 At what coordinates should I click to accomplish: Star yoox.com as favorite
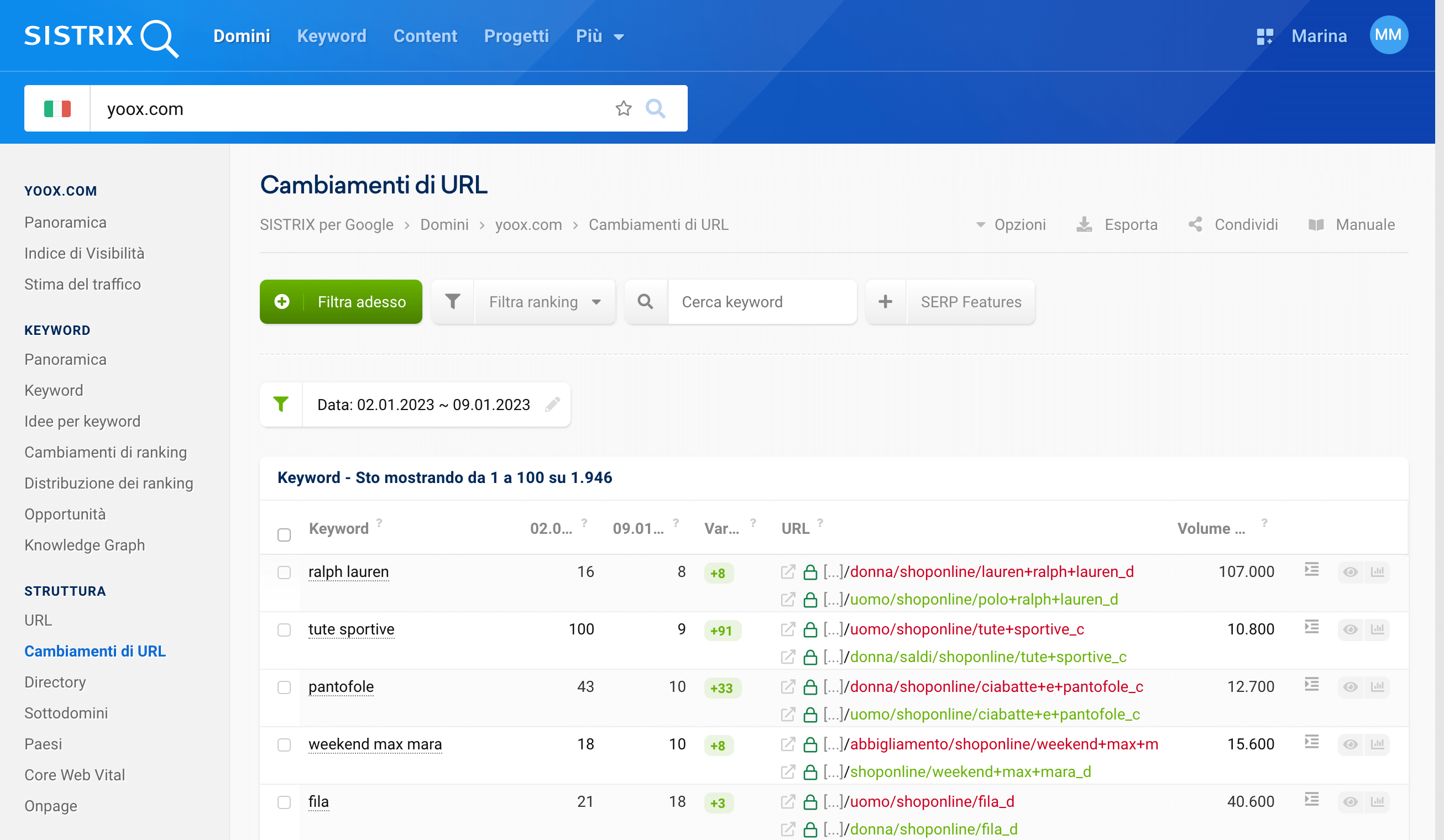623,108
